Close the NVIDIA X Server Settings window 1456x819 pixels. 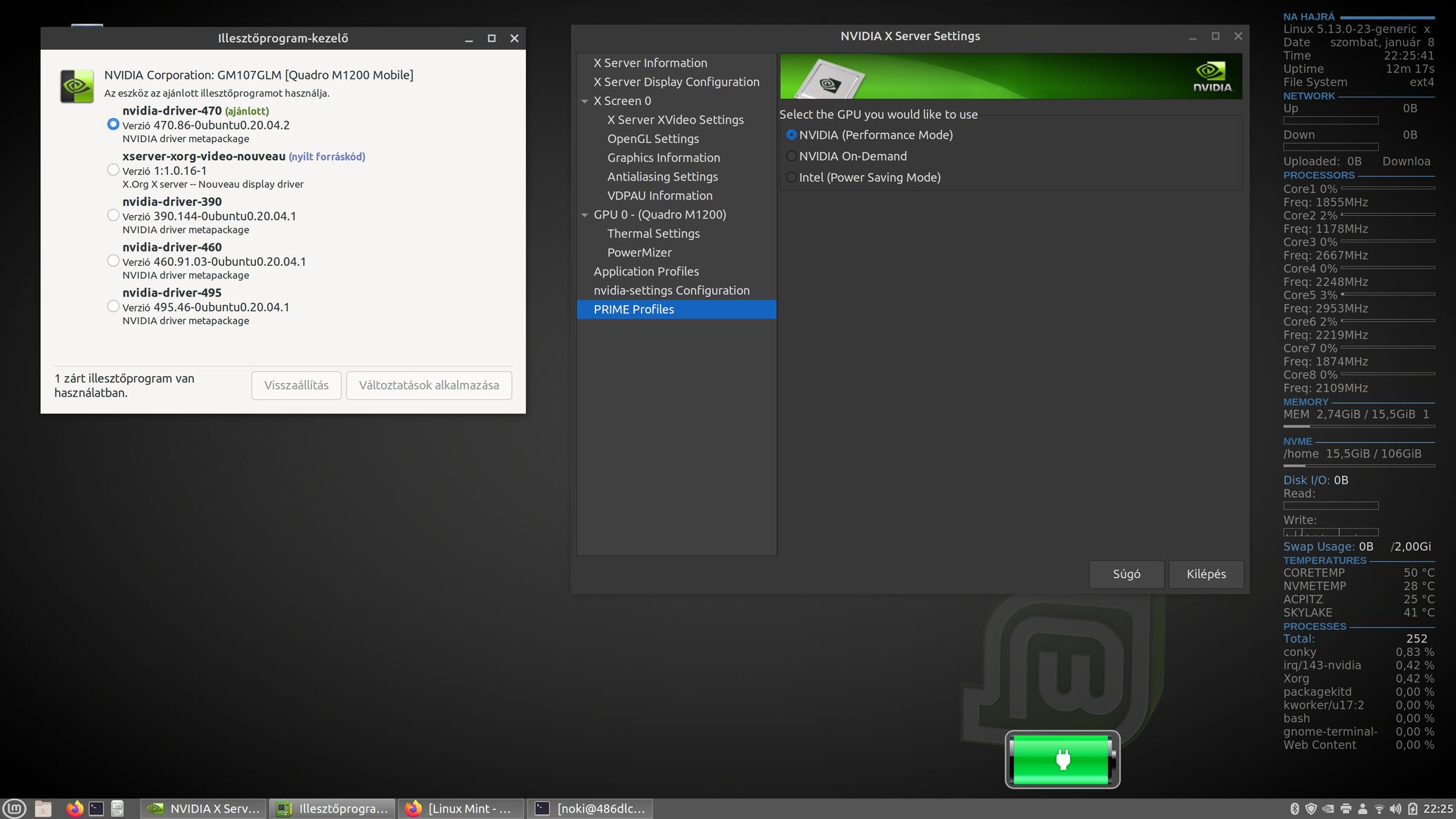[x=1238, y=37]
